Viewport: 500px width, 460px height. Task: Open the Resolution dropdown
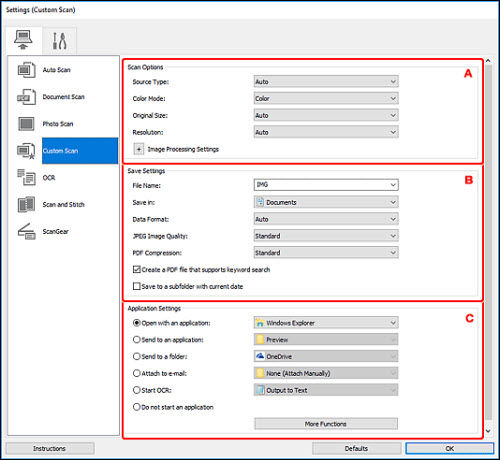[x=326, y=132]
